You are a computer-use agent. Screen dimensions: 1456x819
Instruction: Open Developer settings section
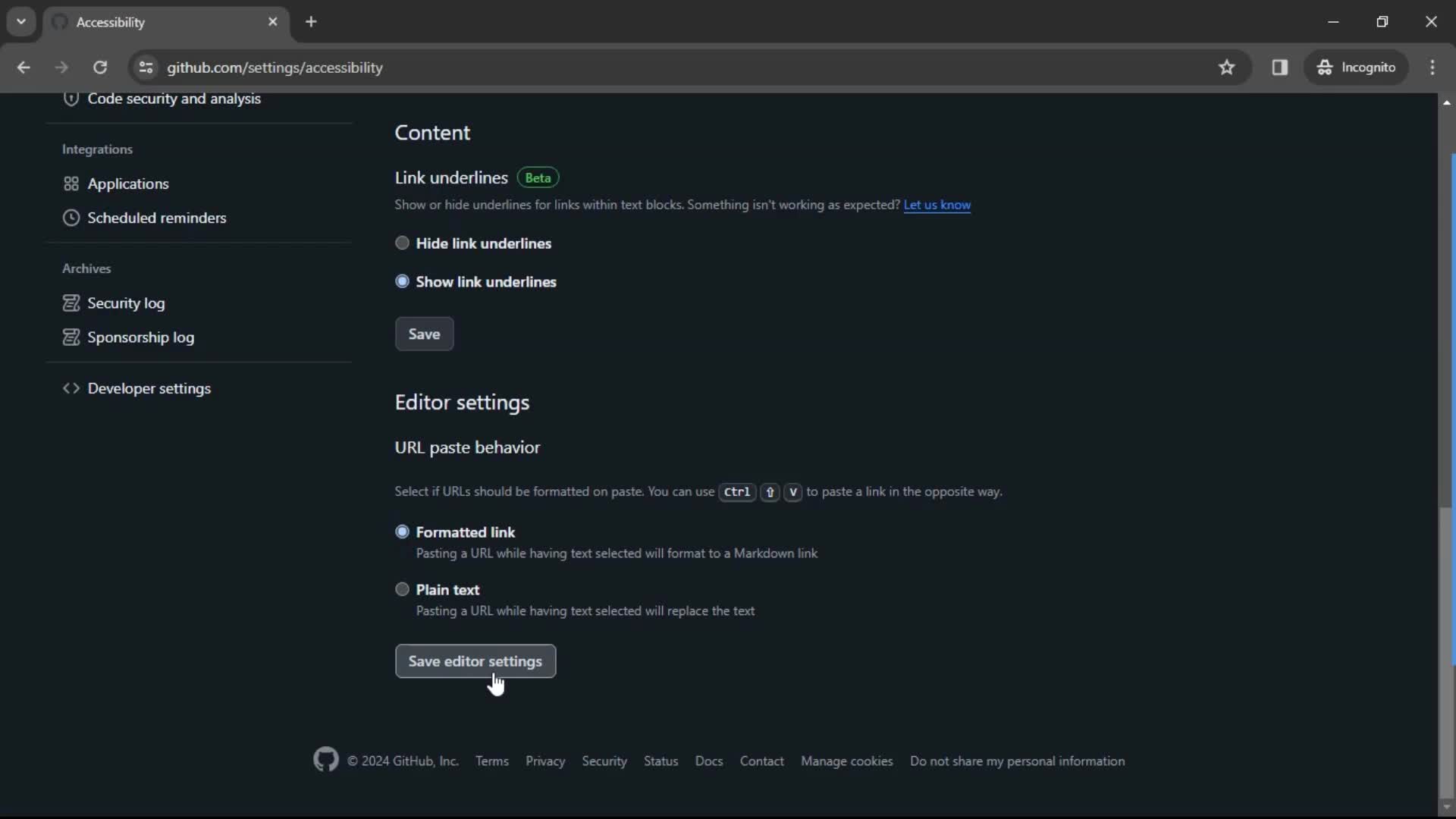[149, 388]
